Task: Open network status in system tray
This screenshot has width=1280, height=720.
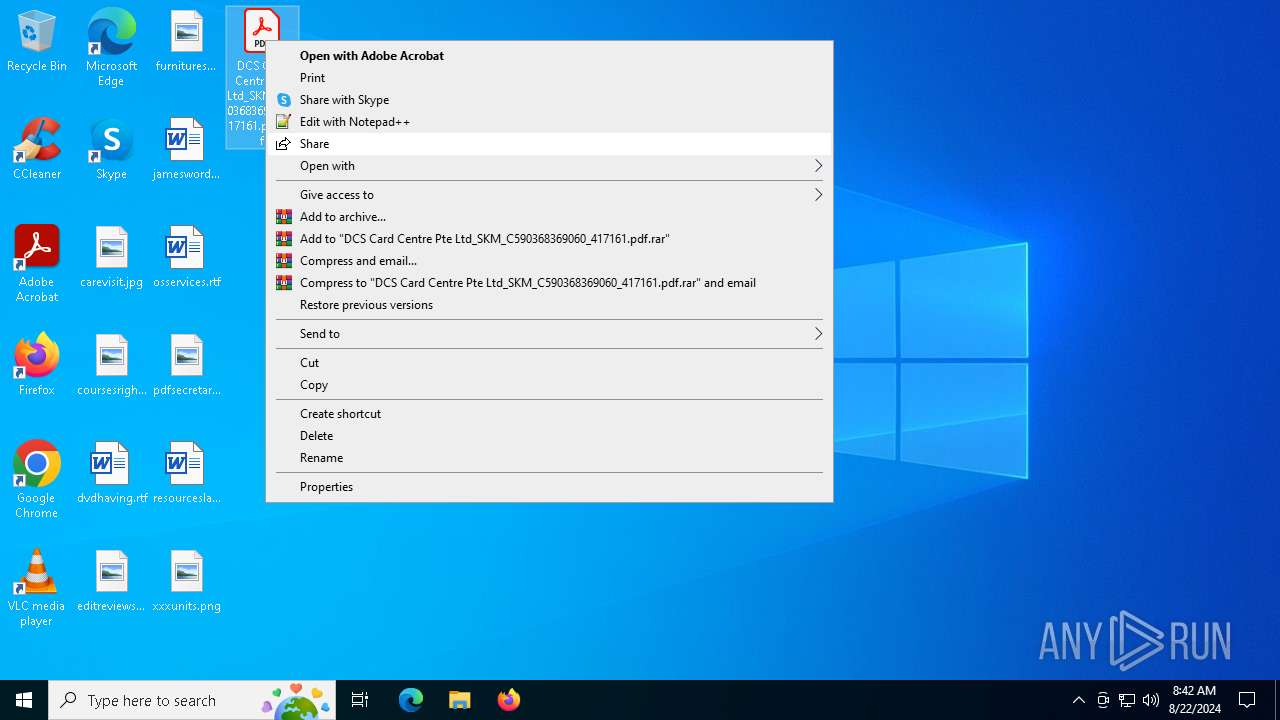Action: 1127,700
